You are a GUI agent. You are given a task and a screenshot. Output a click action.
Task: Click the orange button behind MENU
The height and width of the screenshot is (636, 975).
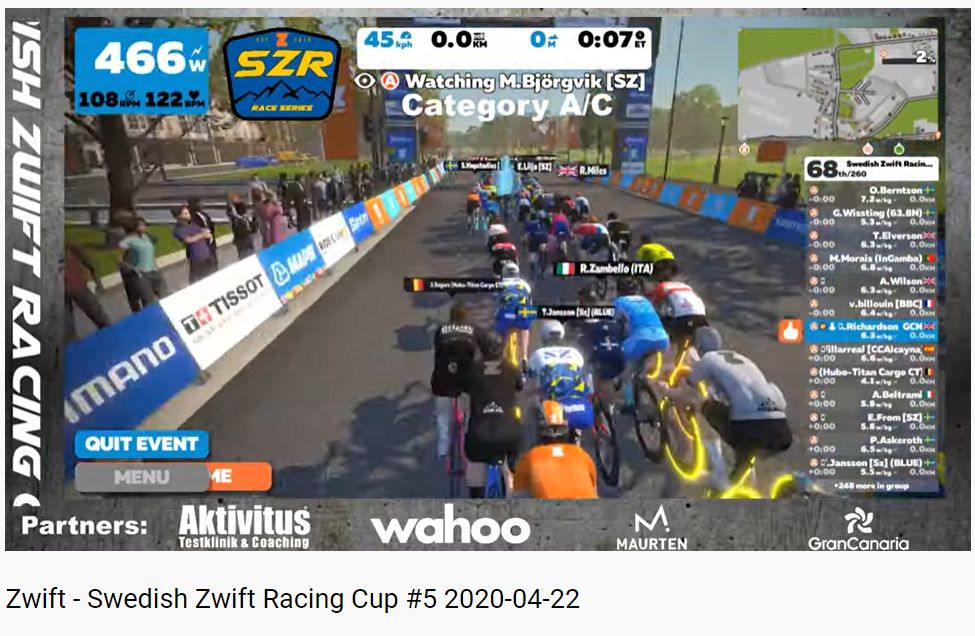240,477
